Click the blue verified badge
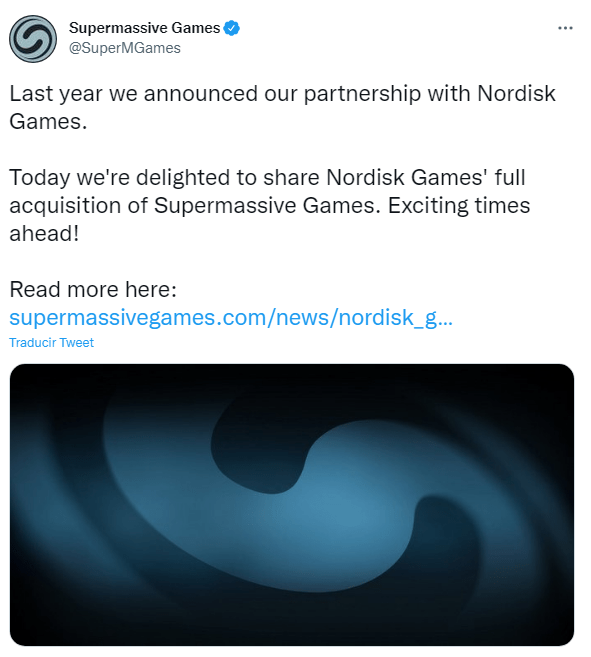Viewport: 591px width, 657px height. pos(231,28)
